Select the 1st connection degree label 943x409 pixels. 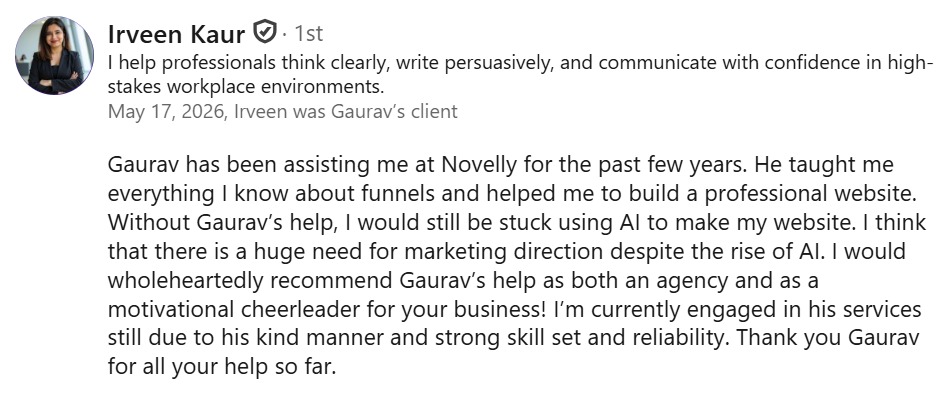pos(309,33)
